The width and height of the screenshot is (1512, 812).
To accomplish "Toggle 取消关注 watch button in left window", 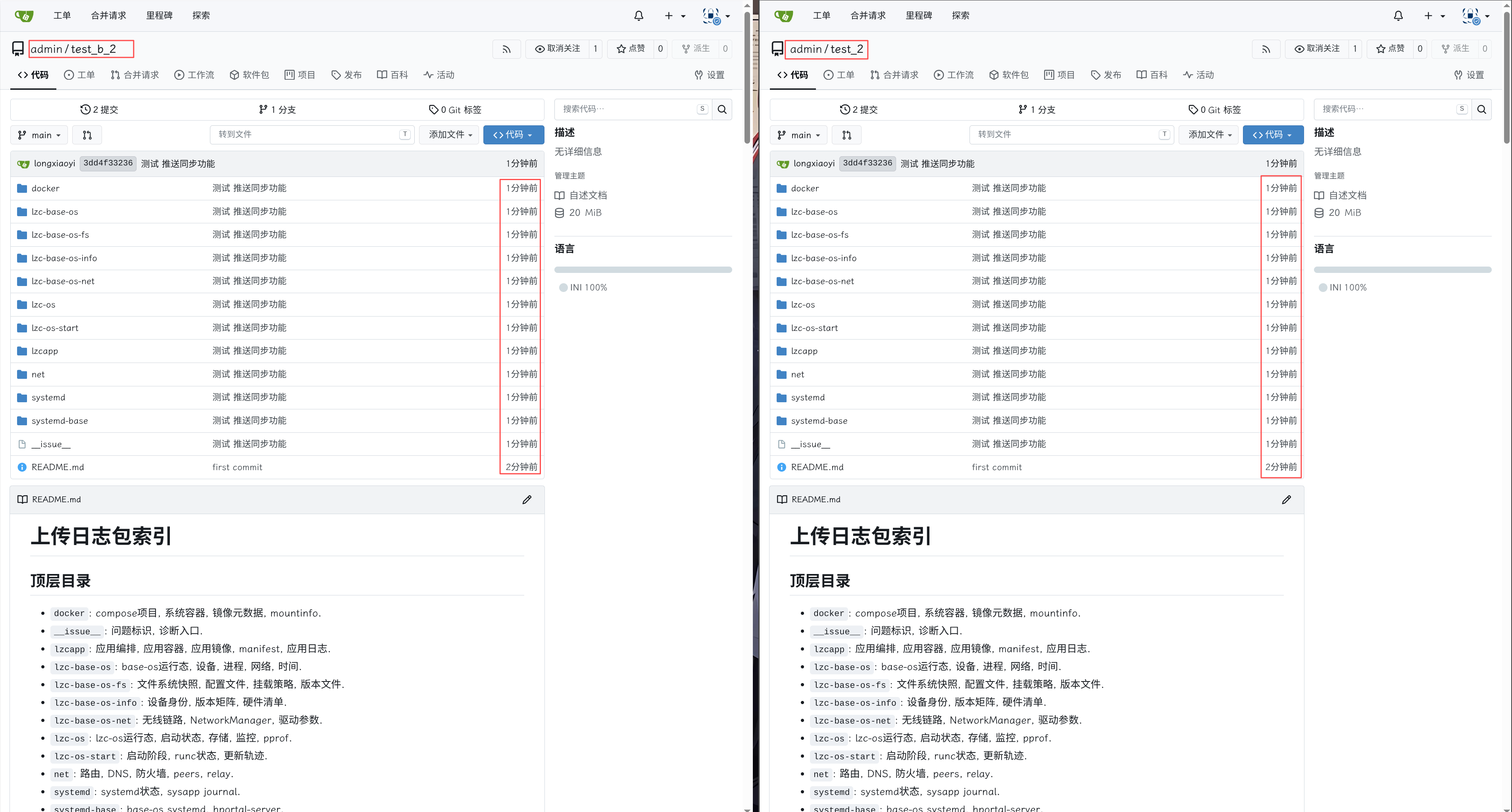I will point(558,49).
